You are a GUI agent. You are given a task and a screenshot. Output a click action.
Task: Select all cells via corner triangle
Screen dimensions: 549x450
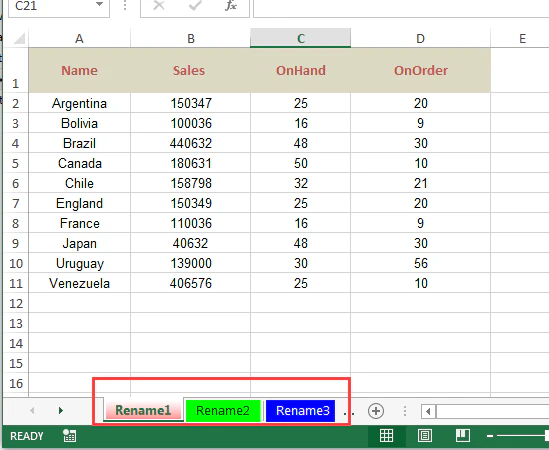pos(19,38)
